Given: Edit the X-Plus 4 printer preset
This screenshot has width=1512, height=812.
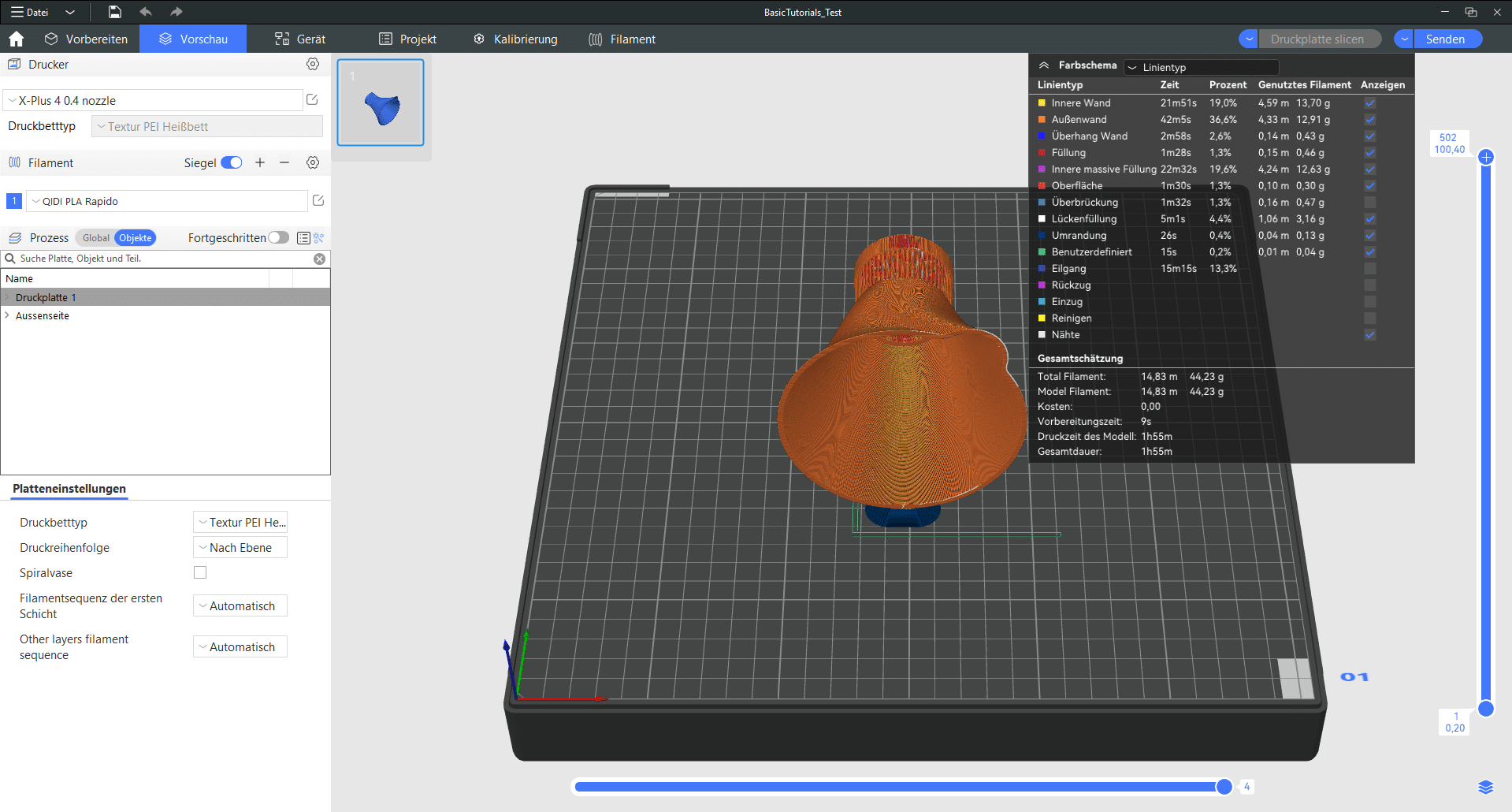Looking at the screenshot, I should 312,99.
